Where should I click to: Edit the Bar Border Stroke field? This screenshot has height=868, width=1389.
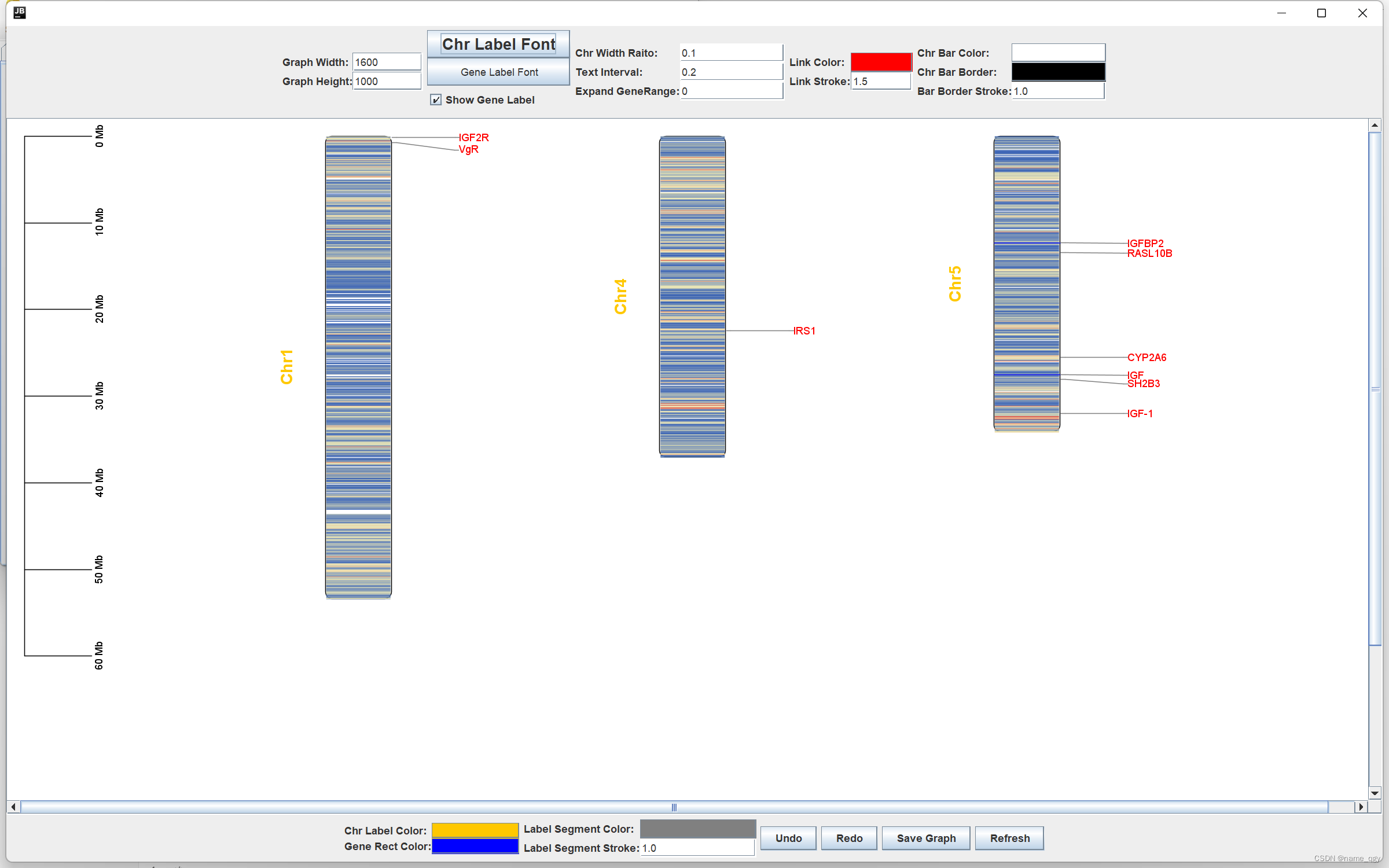(x=1058, y=91)
